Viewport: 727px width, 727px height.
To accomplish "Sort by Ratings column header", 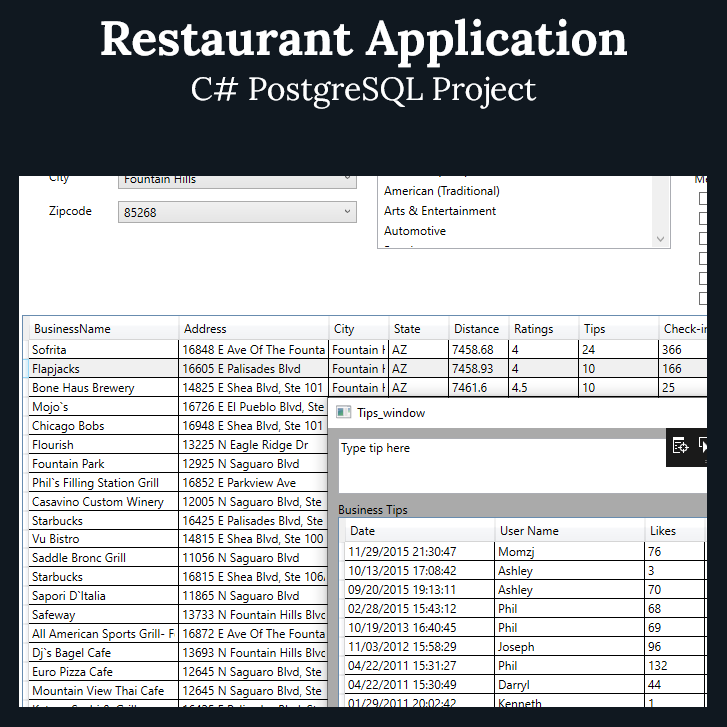I will 544,329.
